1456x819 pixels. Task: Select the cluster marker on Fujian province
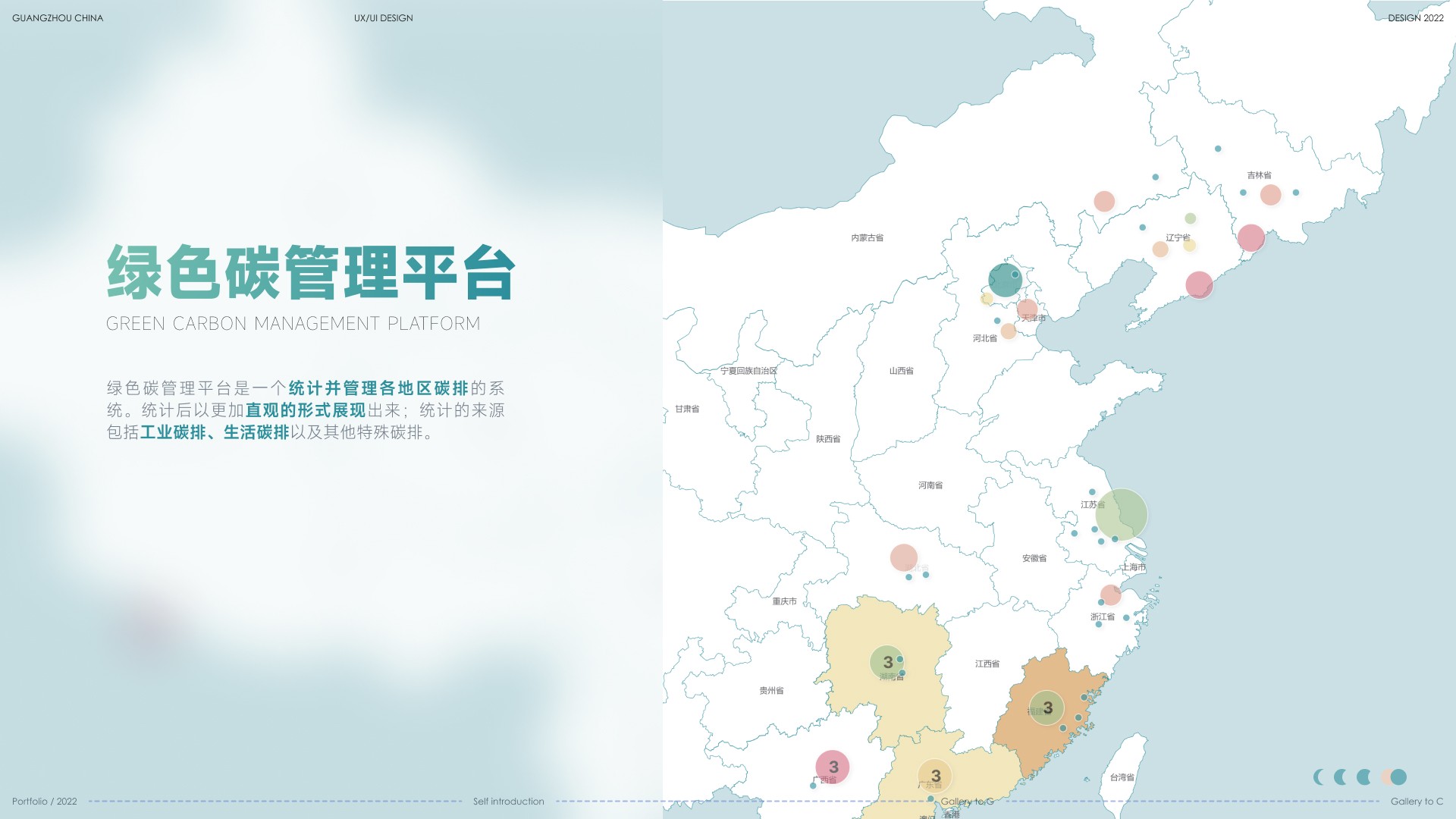(1046, 708)
